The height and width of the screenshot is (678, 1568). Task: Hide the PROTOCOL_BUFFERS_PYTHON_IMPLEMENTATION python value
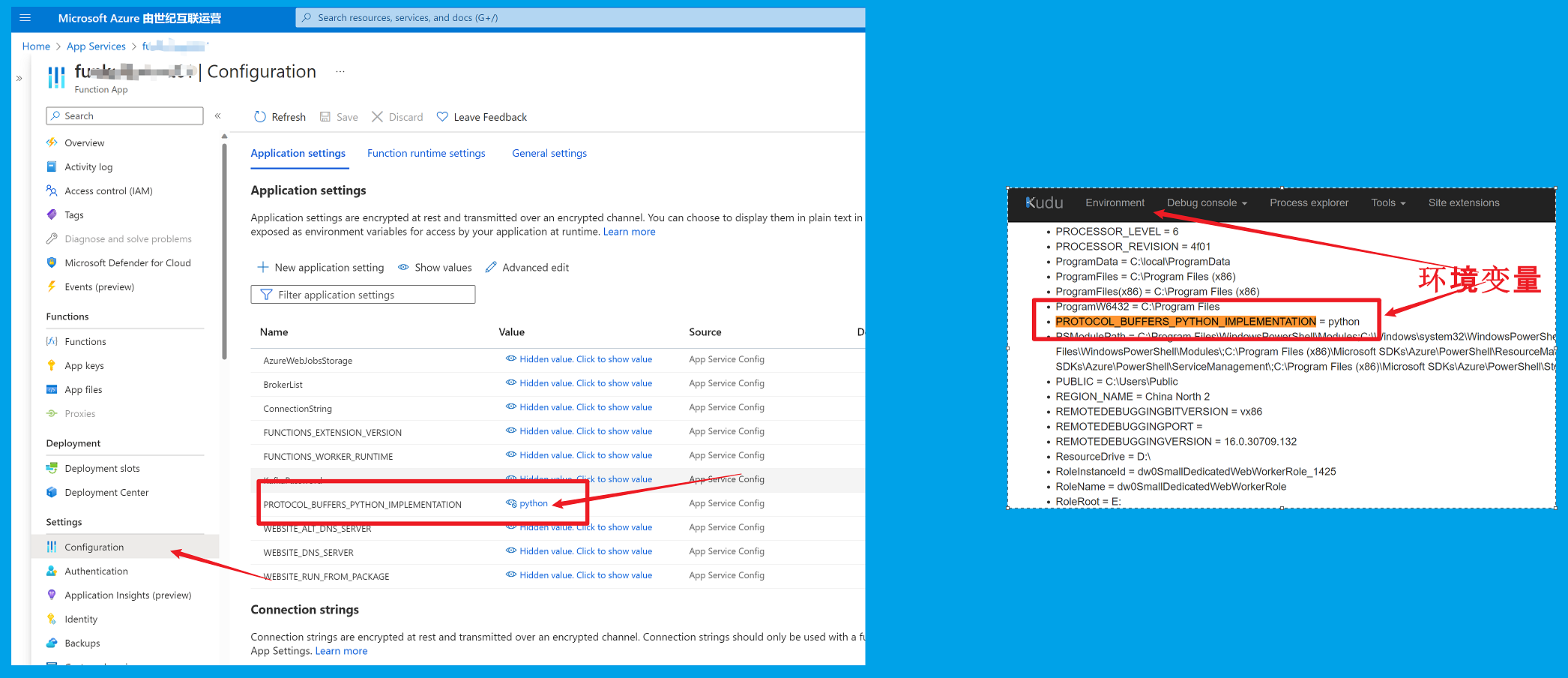coord(511,503)
